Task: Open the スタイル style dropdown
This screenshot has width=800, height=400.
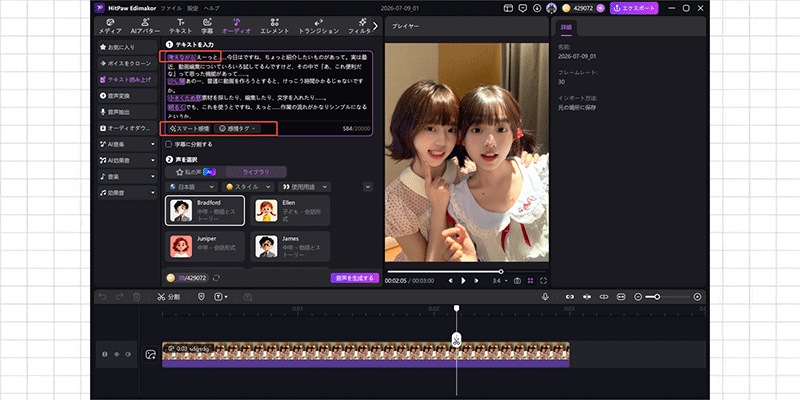Action: click(248, 187)
